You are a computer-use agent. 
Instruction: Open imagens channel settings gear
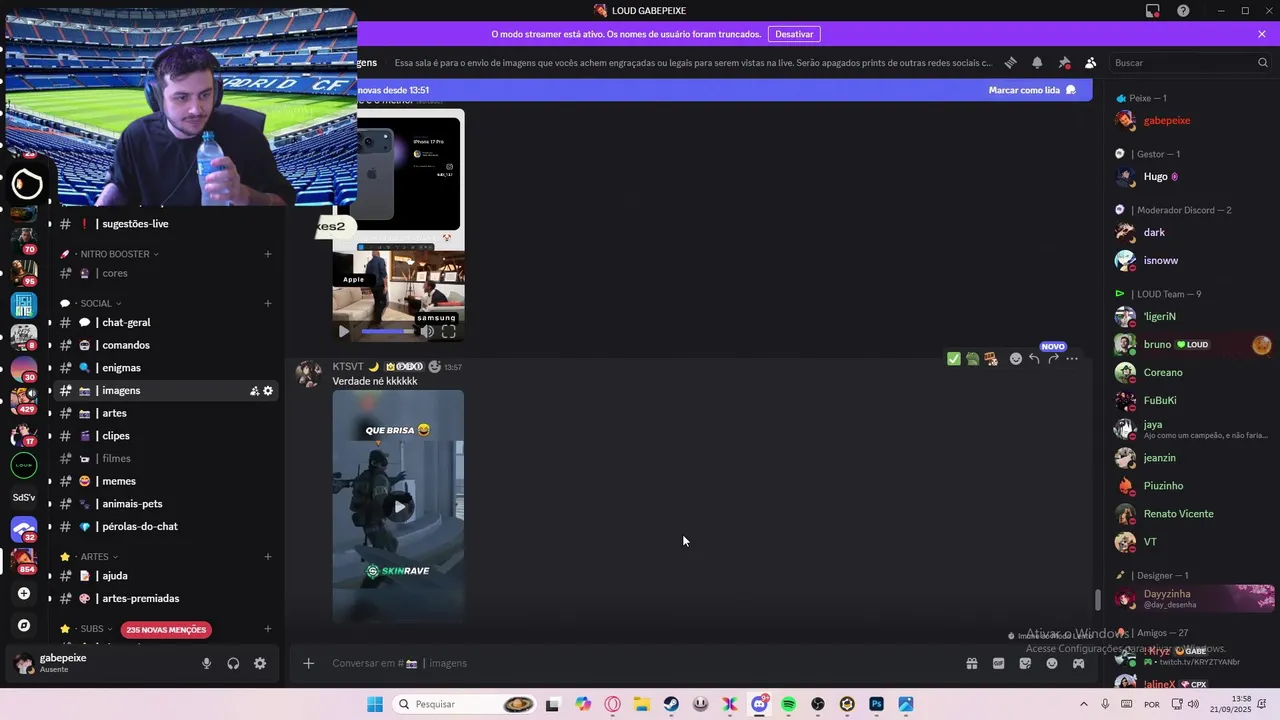[x=268, y=391]
